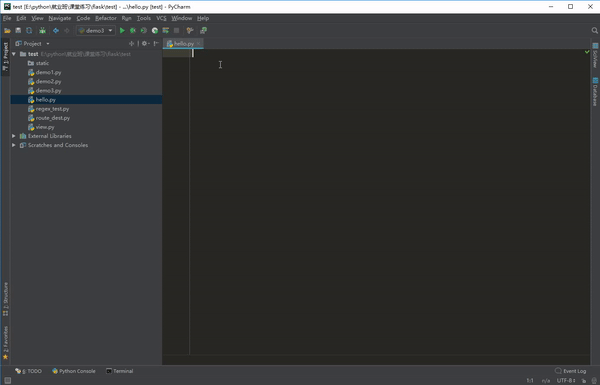Click the Debug demo3 bug icon
Image resolution: width=600 pixels, height=385 pixels.
[x=133, y=31]
